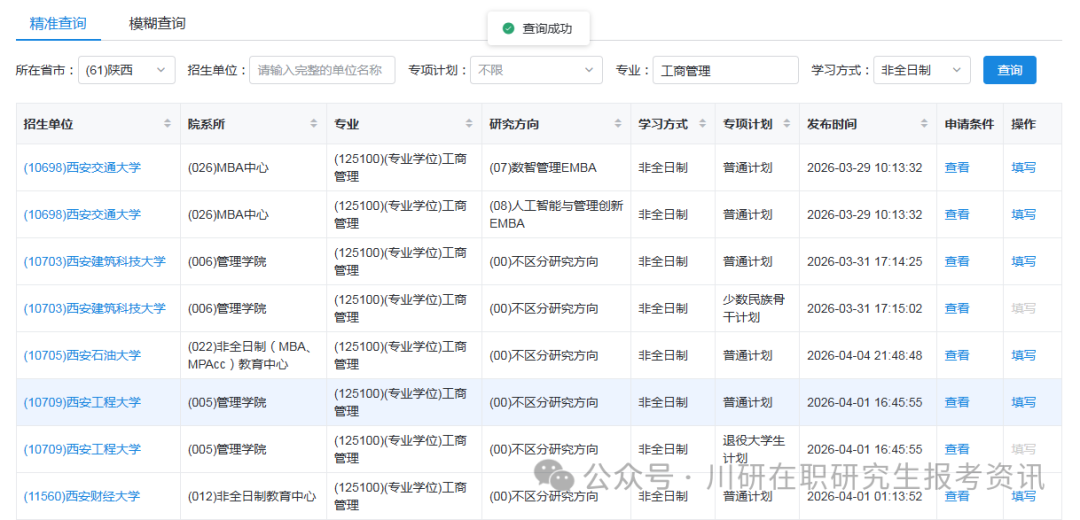This screenshot has width=1080, height=520.
Task: Click the 申请条件 column header
Action: coord(969,124)
